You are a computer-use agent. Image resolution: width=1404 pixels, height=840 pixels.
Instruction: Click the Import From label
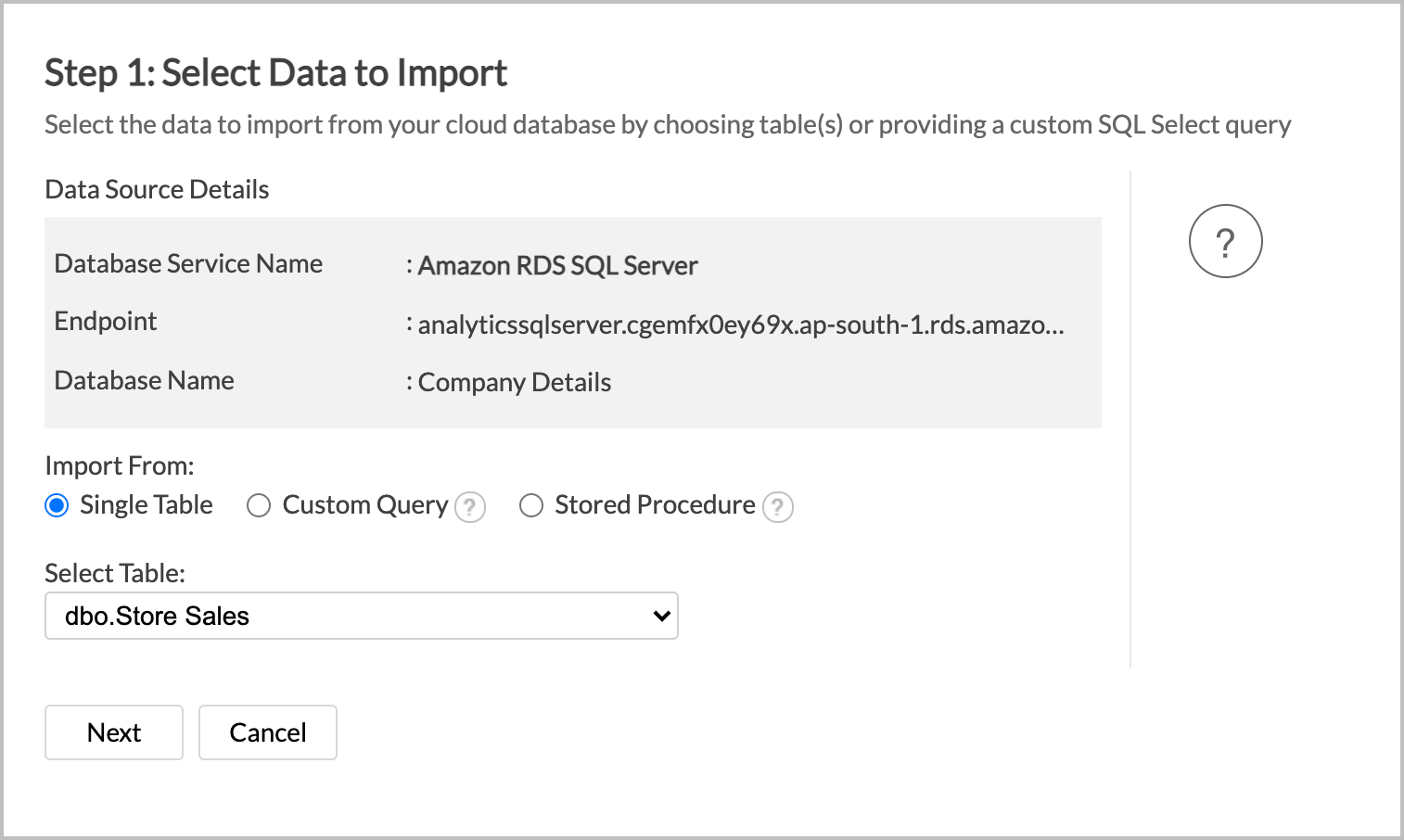(119, 465)
